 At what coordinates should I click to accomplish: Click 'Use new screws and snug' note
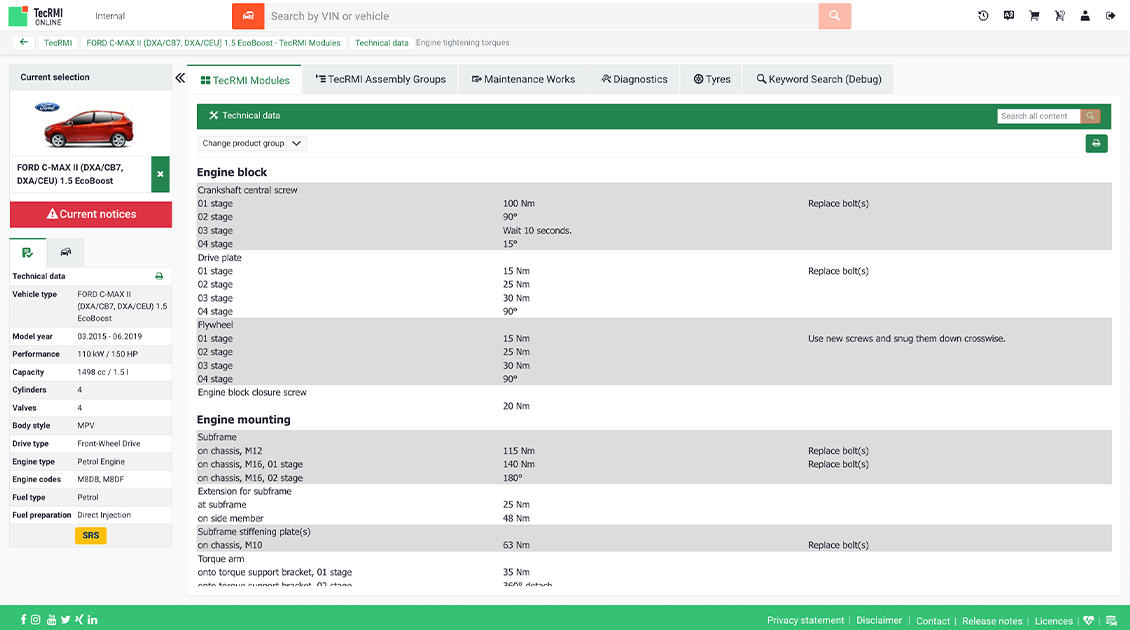point(907,339)
